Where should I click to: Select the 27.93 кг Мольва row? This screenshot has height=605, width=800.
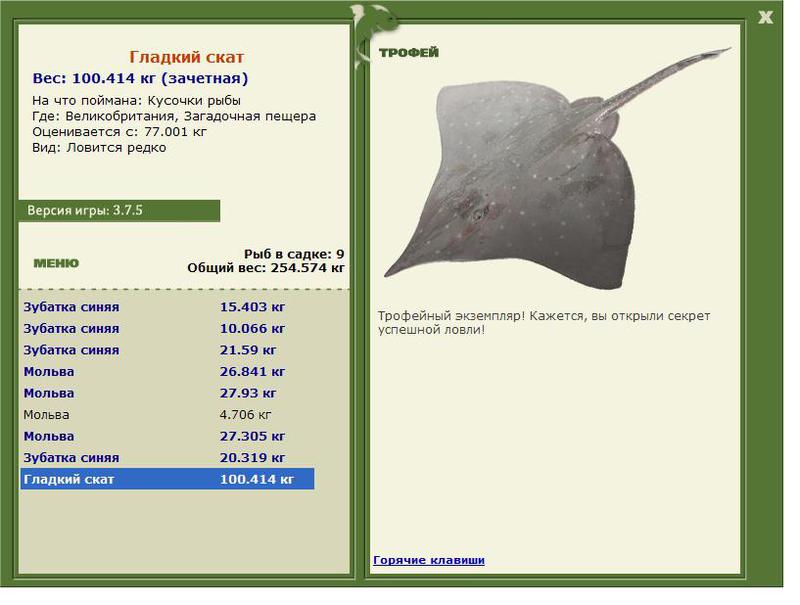167,393
